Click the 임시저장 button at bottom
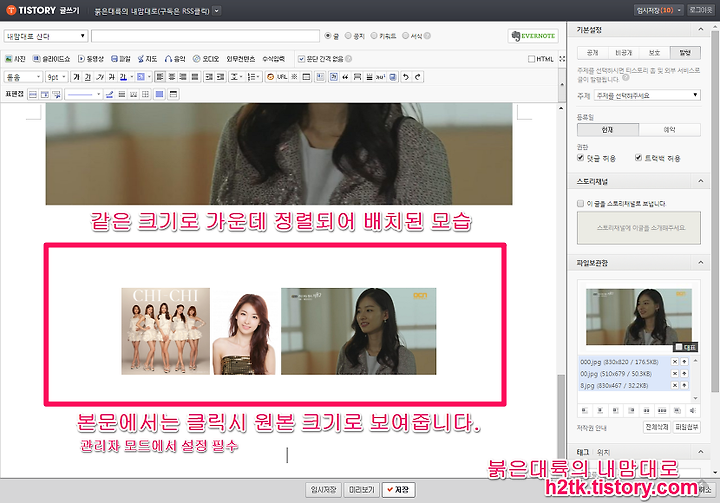Viewport: 720px width, 503px height. pyautogui.click(x=323, y=490)
